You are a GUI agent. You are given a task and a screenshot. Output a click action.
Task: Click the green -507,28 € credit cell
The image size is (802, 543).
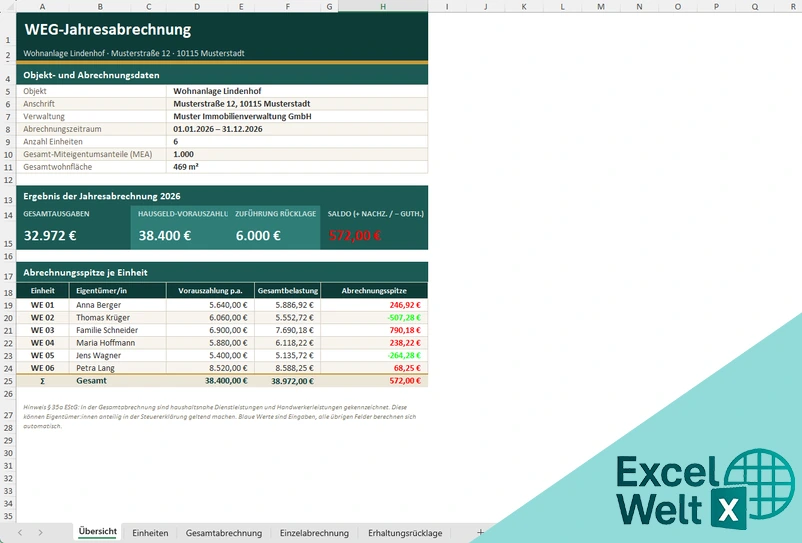[x=374, y=318]
